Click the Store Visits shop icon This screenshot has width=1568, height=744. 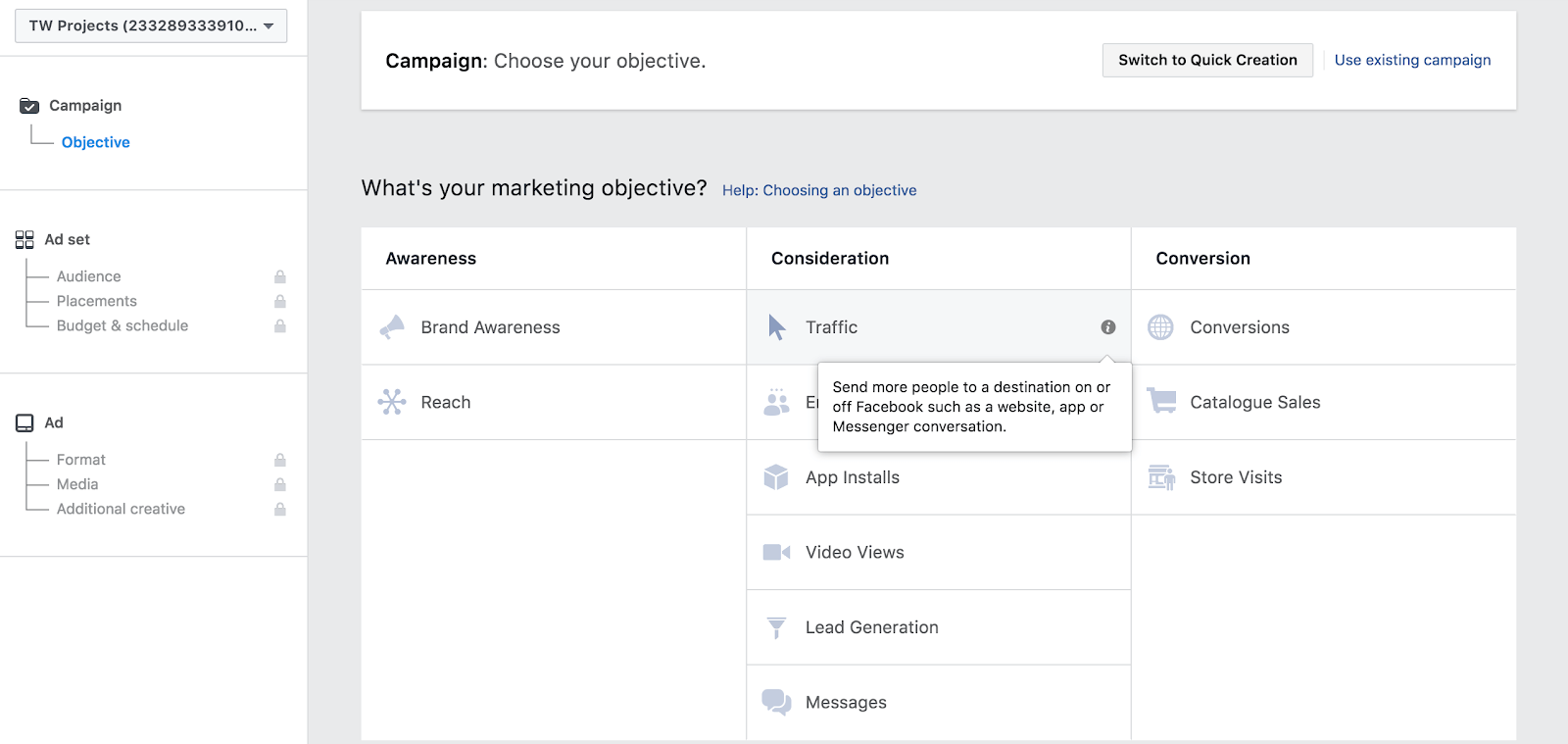[1161, 477]
